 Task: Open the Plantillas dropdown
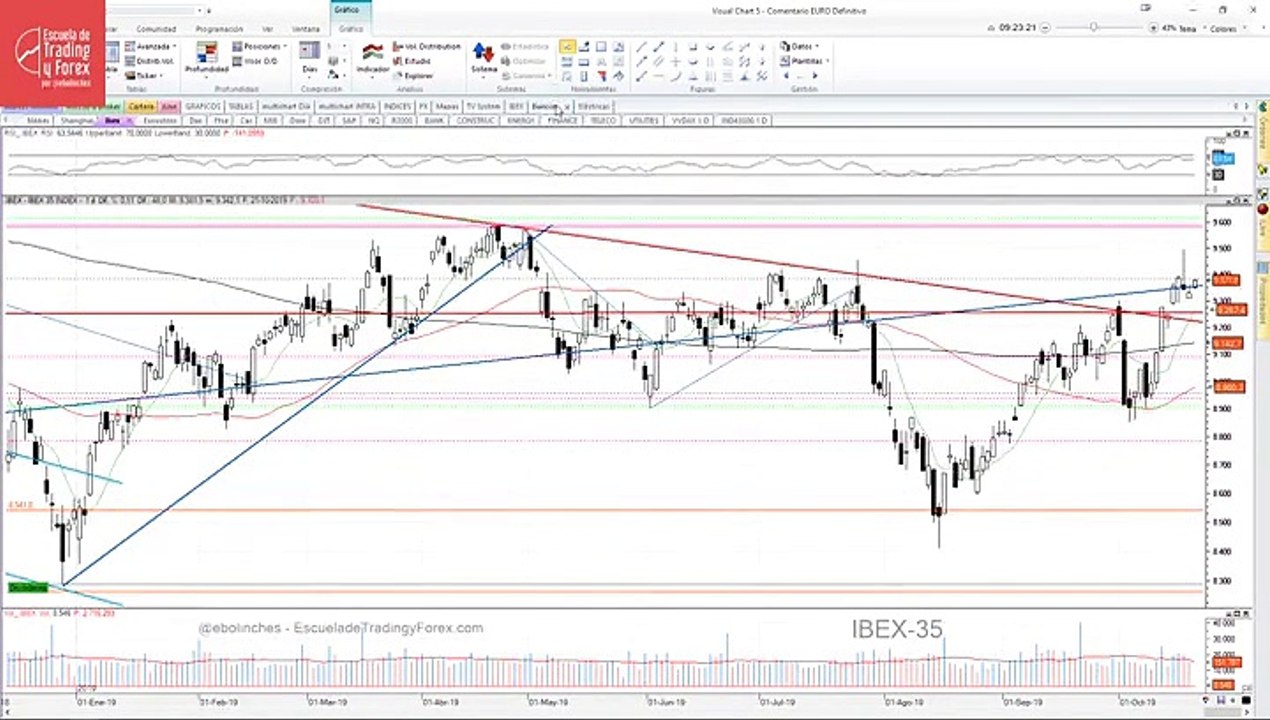tap(805, 61)
